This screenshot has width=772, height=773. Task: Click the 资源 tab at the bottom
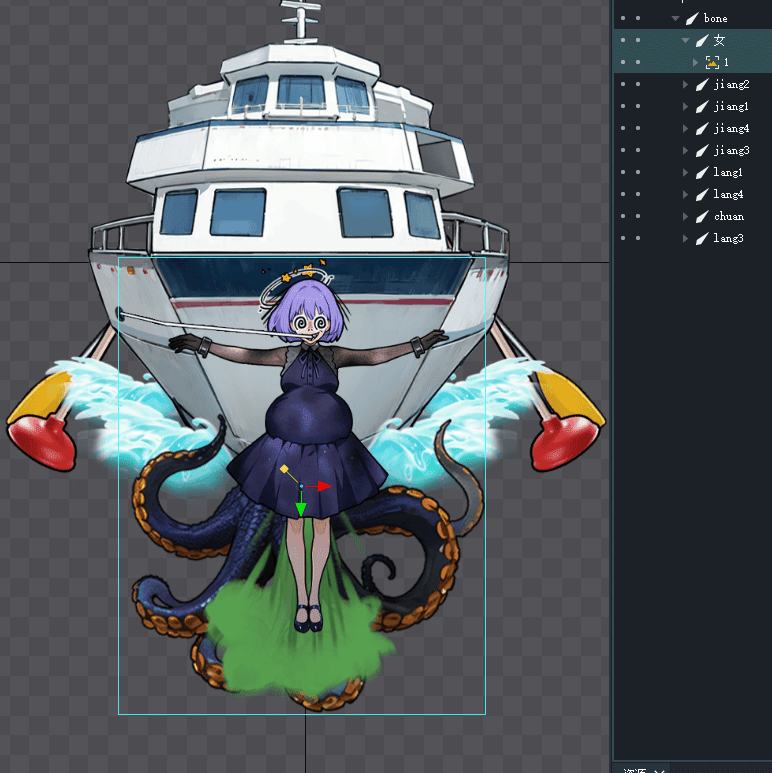pyautogui.click(x=634, y=770)
